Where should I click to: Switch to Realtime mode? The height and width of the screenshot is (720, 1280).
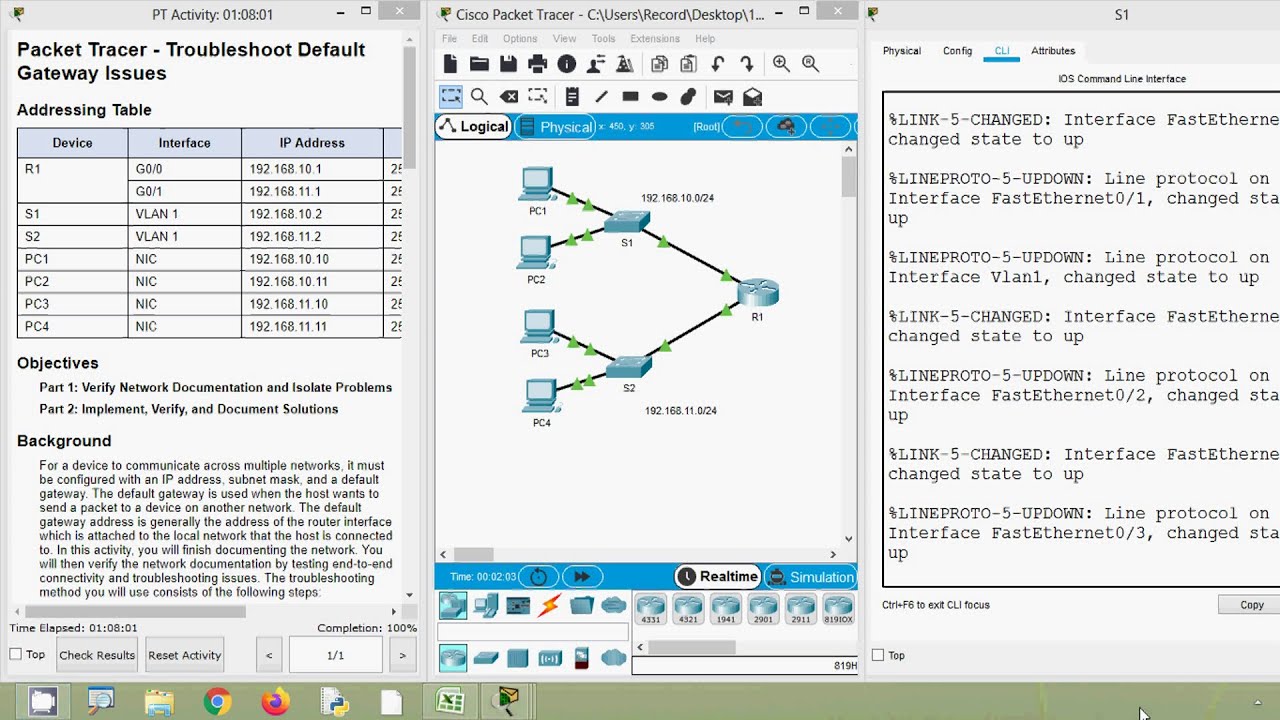718,577
